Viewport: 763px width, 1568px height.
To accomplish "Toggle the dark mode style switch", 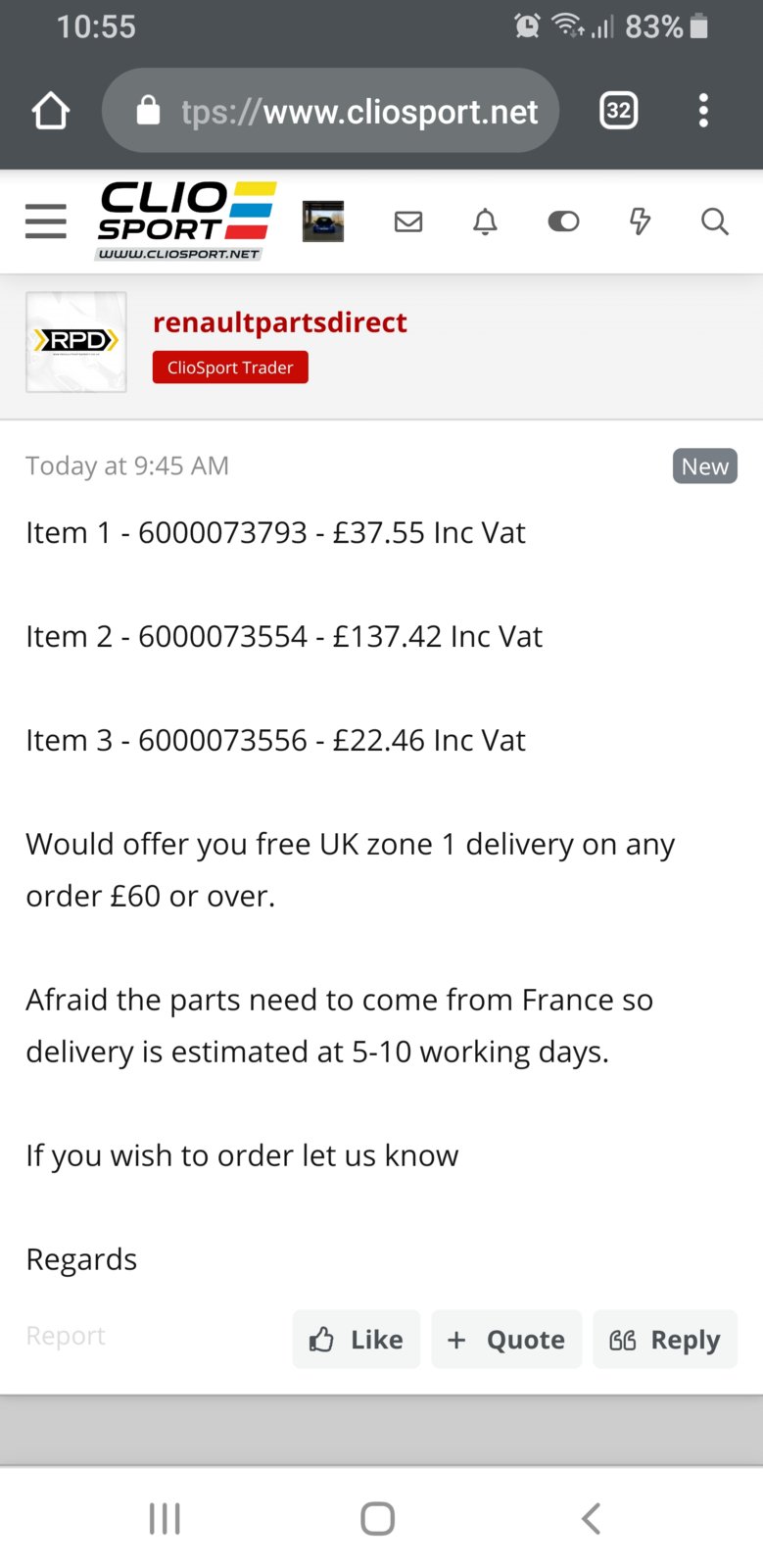I will (563, 221).
